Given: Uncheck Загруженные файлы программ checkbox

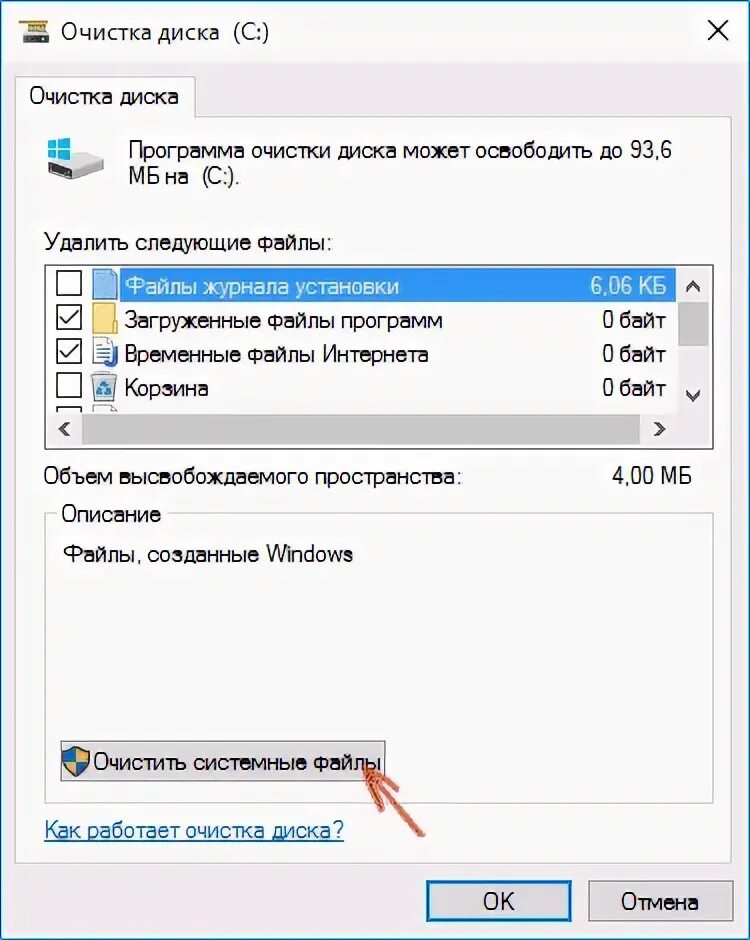Looking at the screenshot, I should (69, 317).
